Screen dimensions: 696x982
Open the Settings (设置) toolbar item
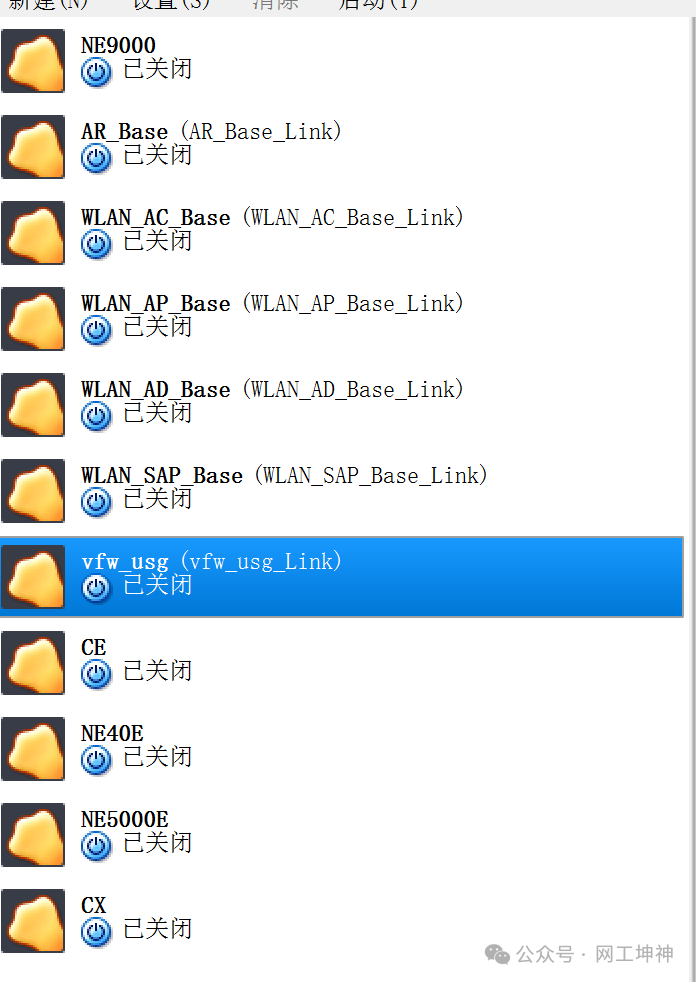(171, 5)
